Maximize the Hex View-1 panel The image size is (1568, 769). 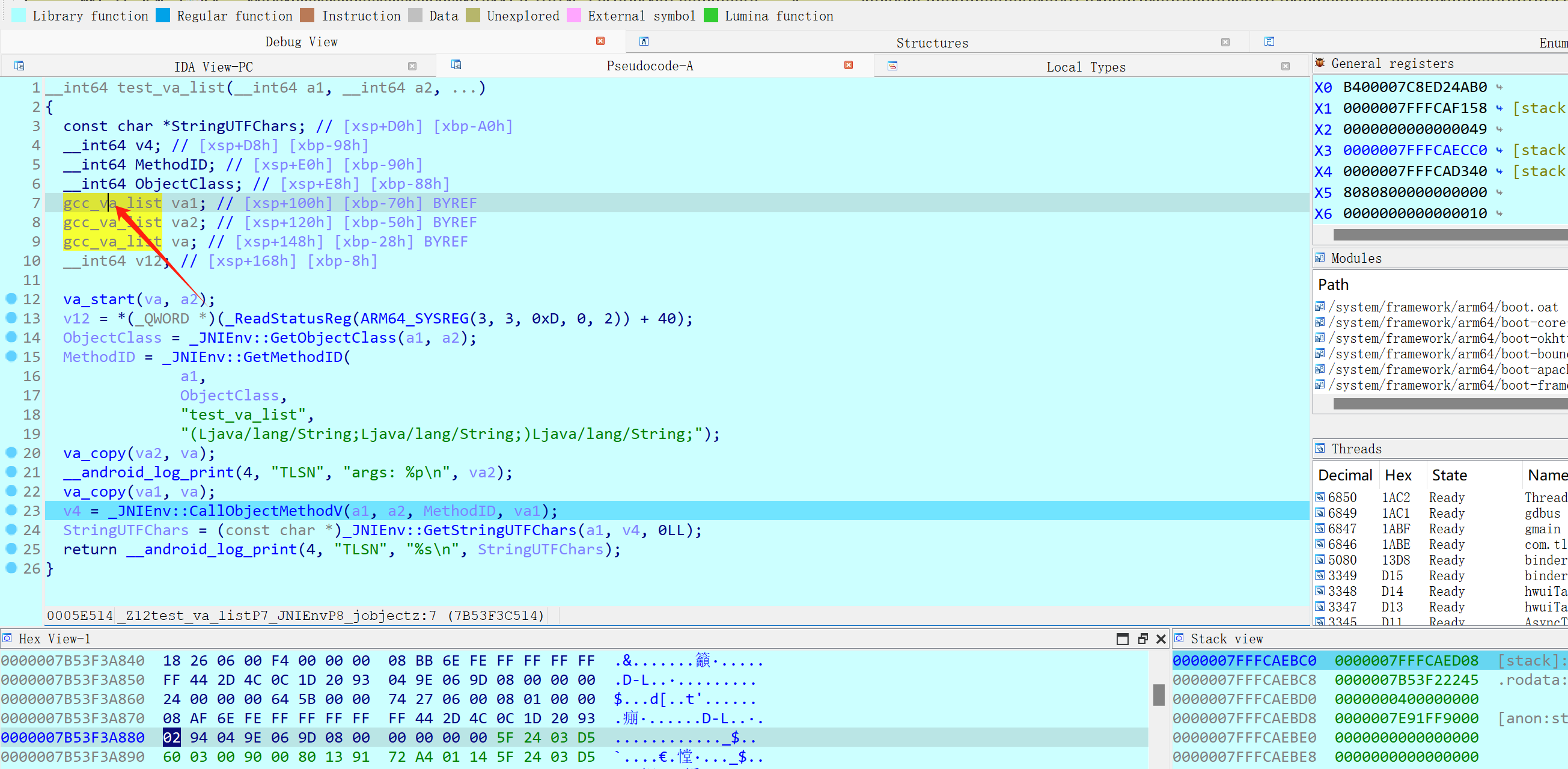pyautogui.click(x=1123, y=638)
